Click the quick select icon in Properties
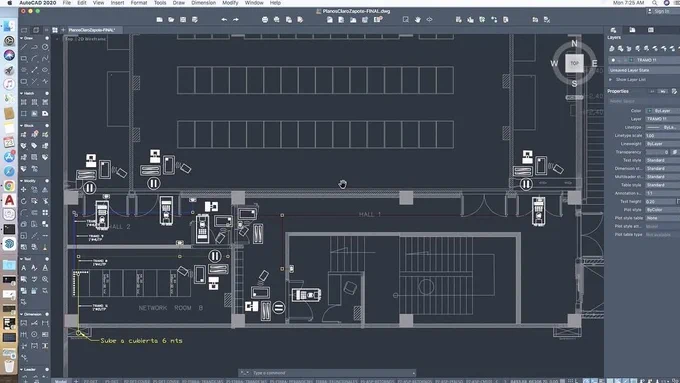 674,91
